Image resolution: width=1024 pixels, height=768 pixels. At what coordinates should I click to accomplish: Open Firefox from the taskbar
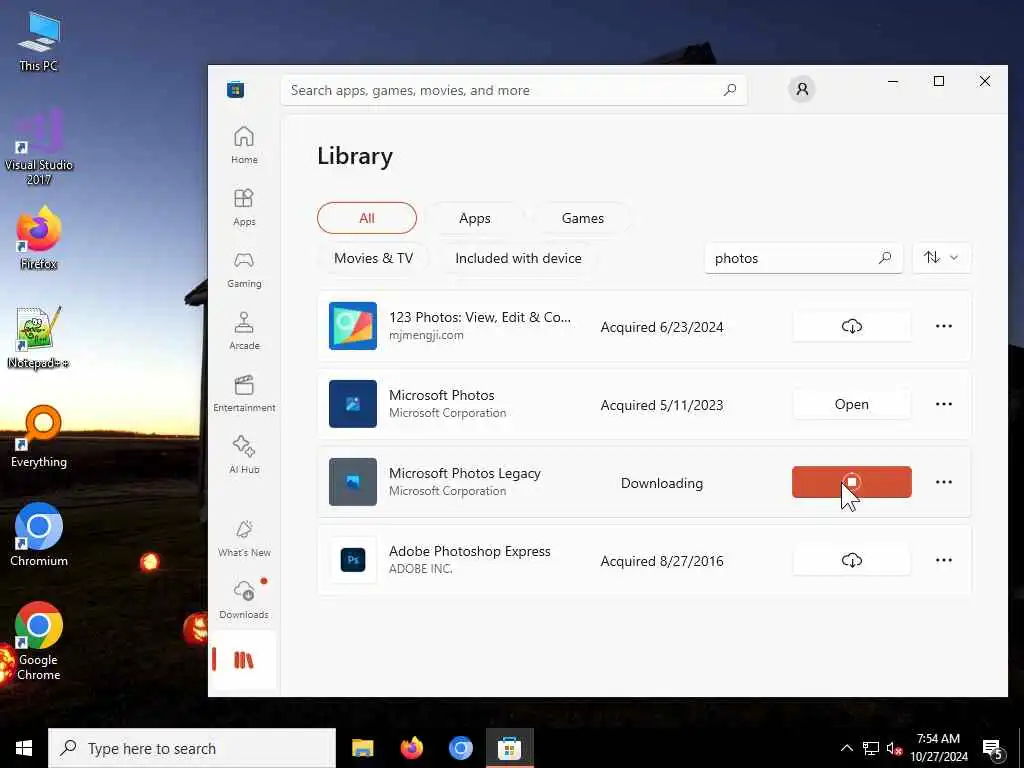coord(411,748)
